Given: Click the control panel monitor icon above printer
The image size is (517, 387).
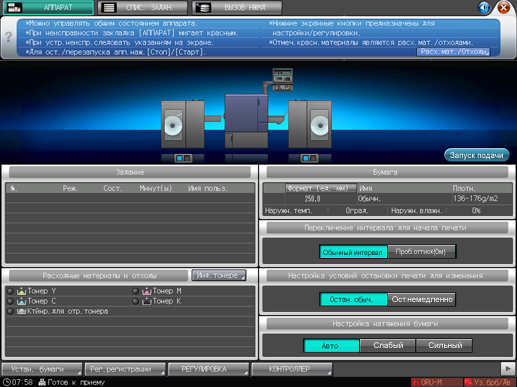Looking at the screenshot, I should tap(283, 79).
